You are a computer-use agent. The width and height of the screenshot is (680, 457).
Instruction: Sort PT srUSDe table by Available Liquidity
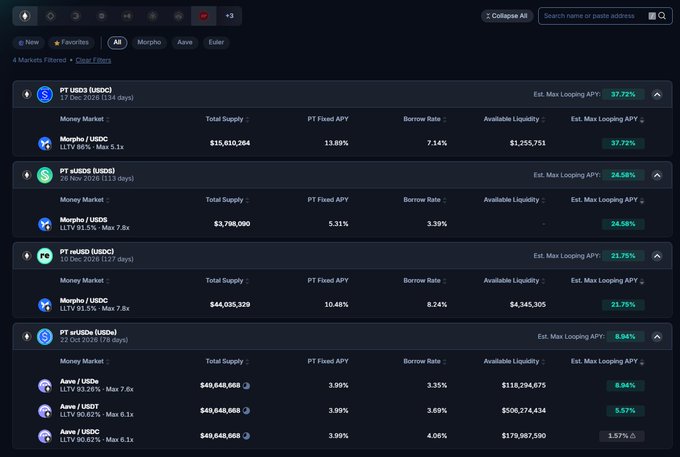coord(514,362)
